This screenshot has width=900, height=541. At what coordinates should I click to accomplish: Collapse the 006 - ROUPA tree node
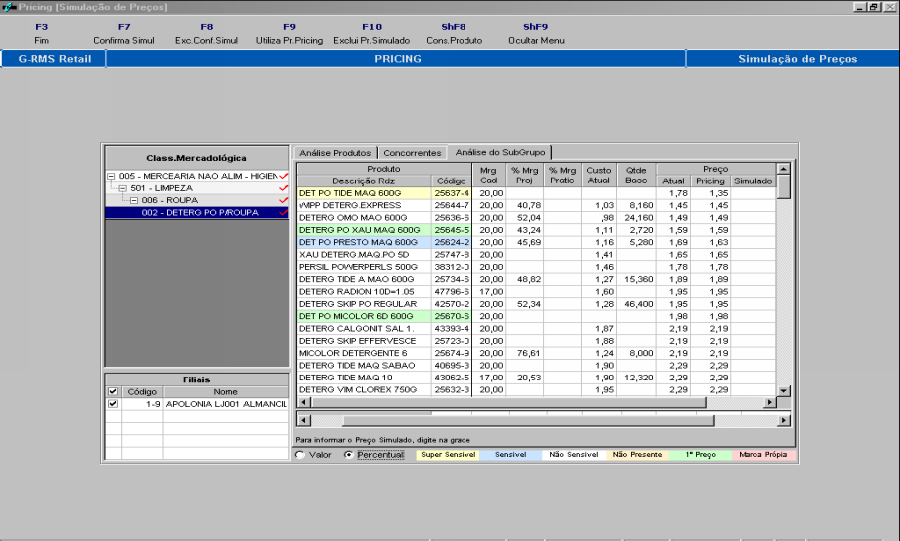pyautogui.click(x=134, y=200)
